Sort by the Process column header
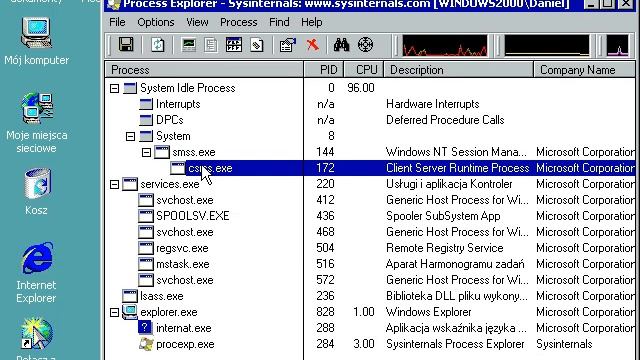 pos(204,70)
